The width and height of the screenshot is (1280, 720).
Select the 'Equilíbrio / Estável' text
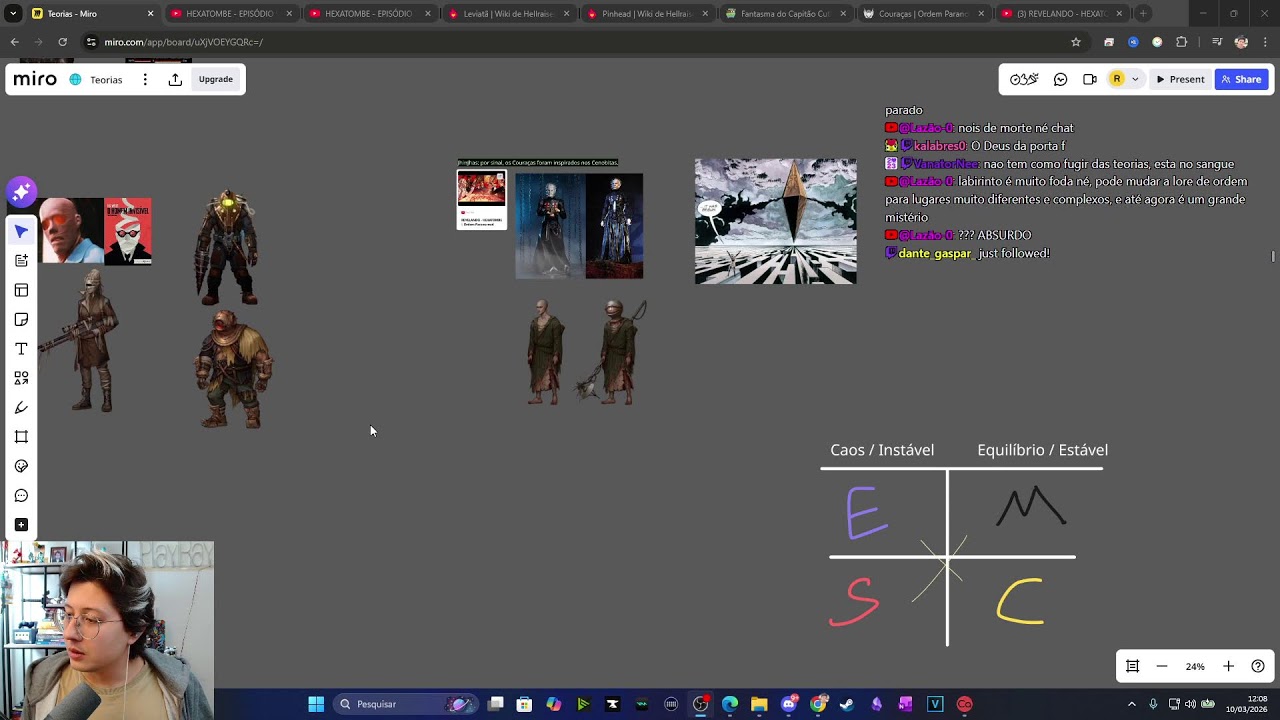(x=1042, y=450)
